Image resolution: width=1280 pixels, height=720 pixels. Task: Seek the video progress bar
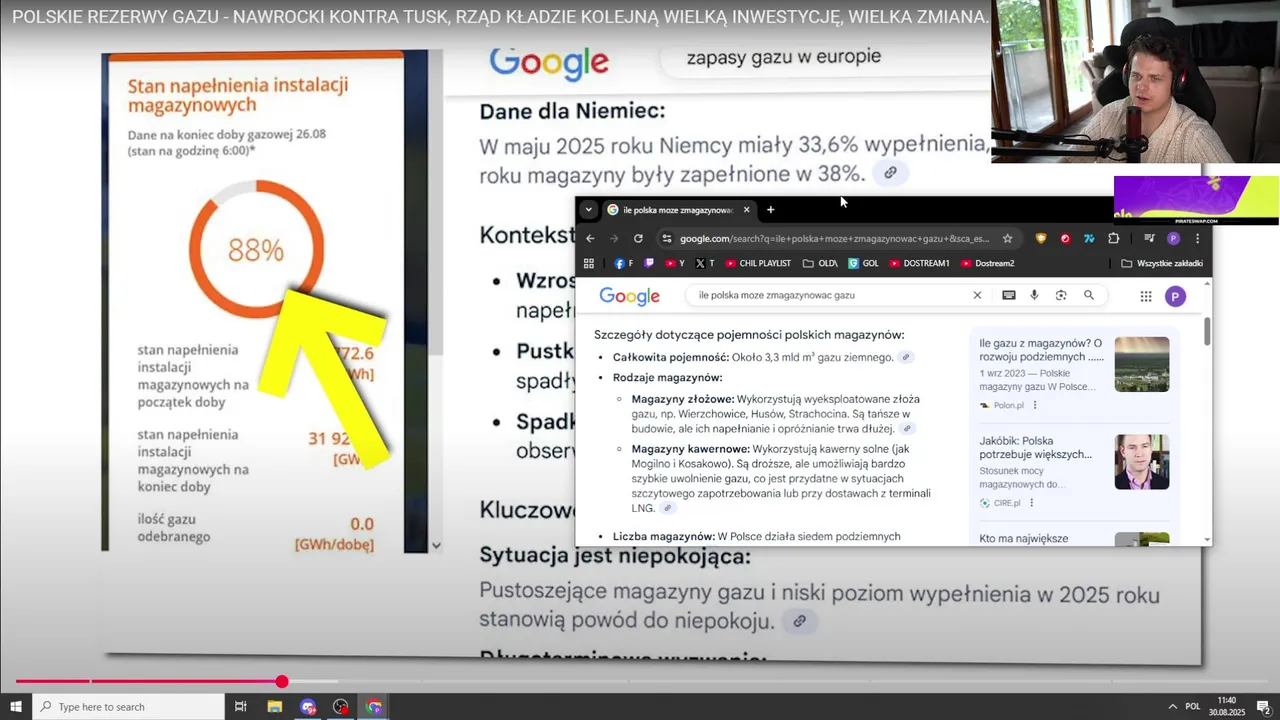(640, 681)
